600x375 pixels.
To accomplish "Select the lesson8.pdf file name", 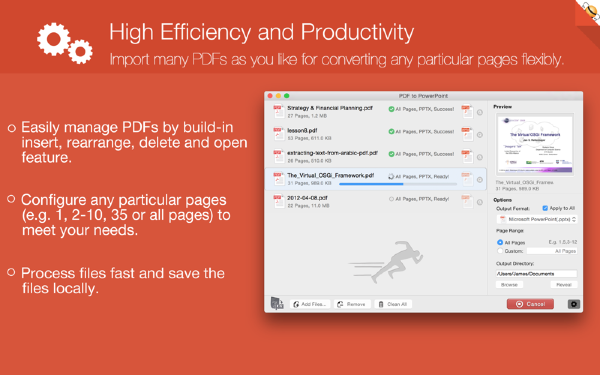I will coord(302,131).
